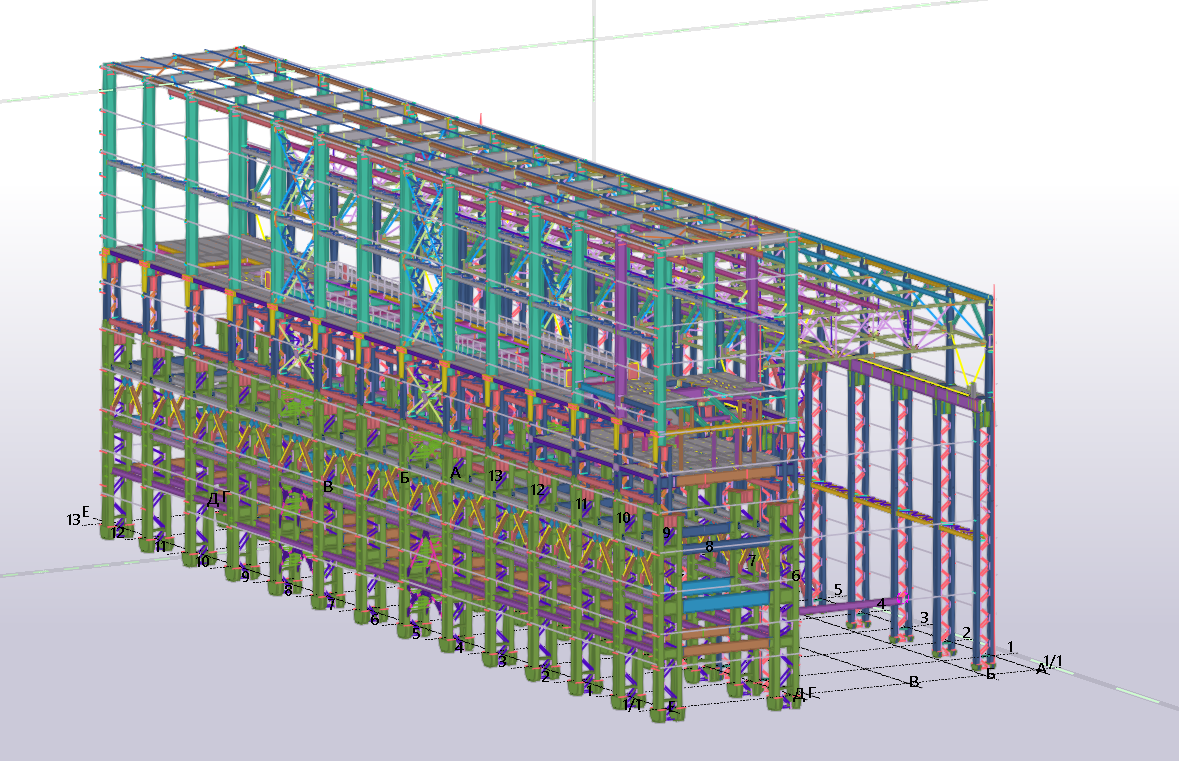Select the purple horizontal beam near grid 4
Screen dimensions: 1179x761
tap(850, 606)
